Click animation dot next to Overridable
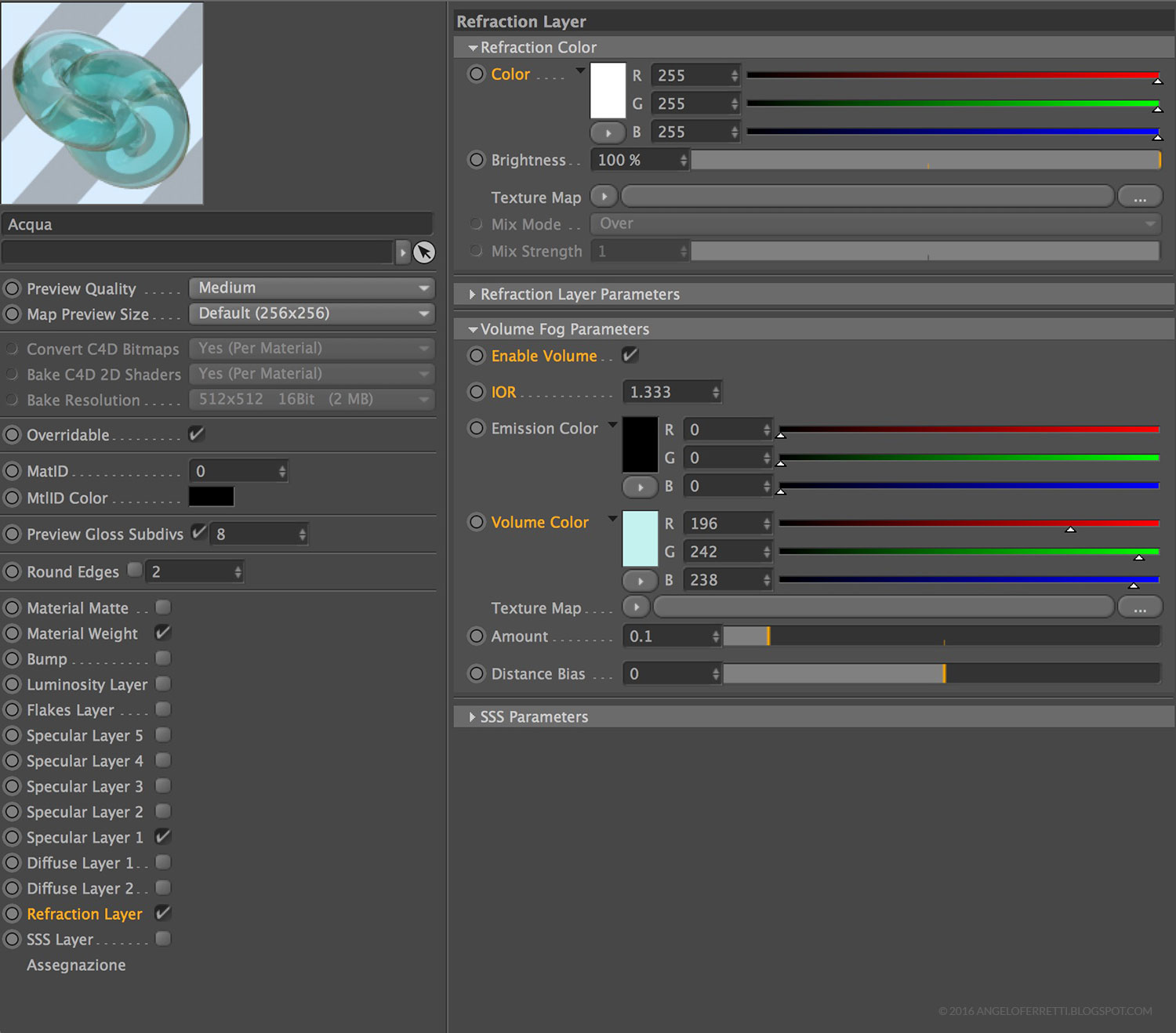The width and height of the screenshot is (1176, 1033). (13, 434)
